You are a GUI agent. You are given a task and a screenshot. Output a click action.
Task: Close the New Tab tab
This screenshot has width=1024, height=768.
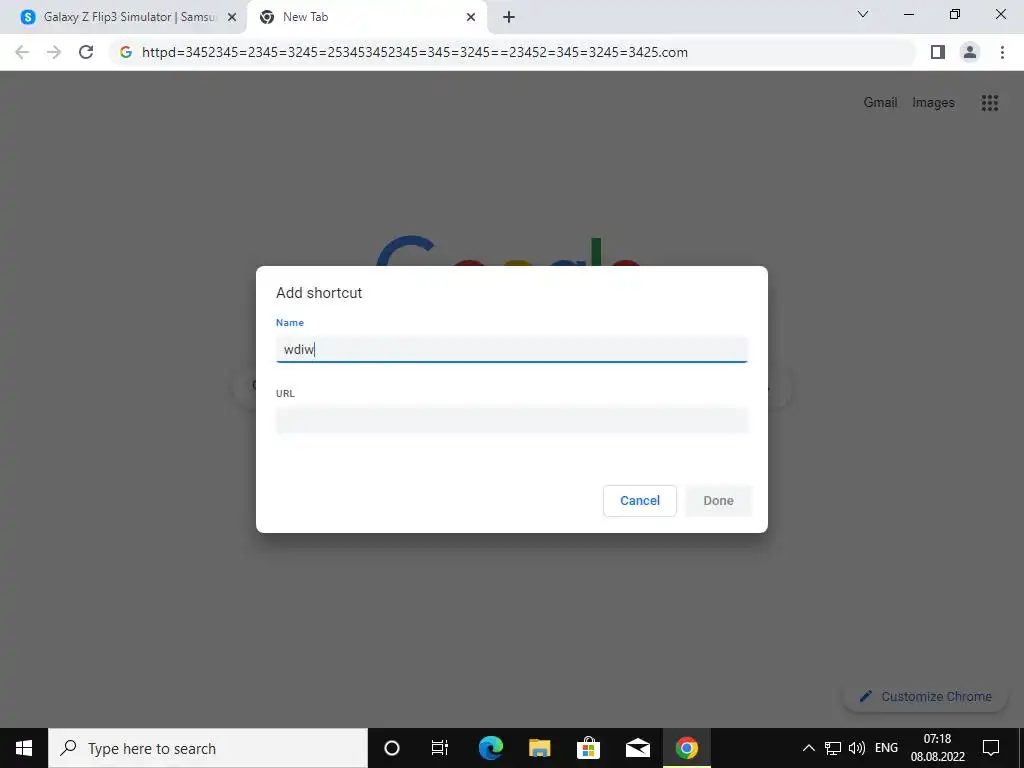[471, 17]
